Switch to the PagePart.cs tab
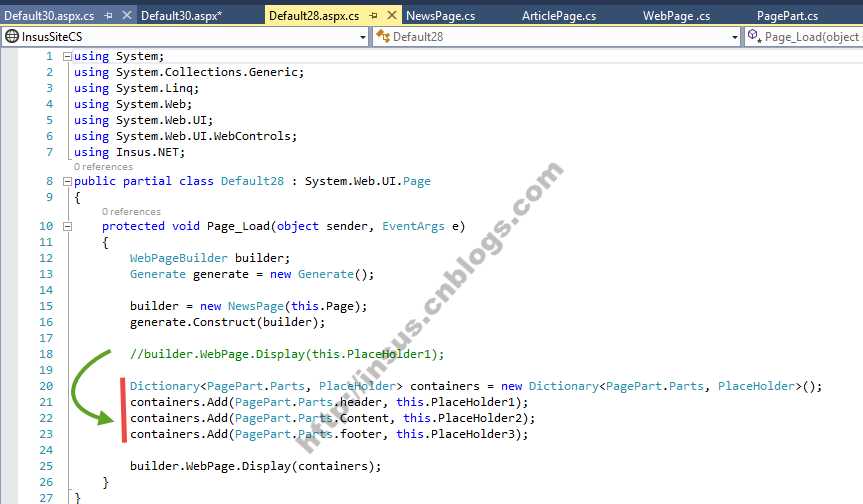The height and width of the screenshot is (504, 863). (x=787, y=16)
